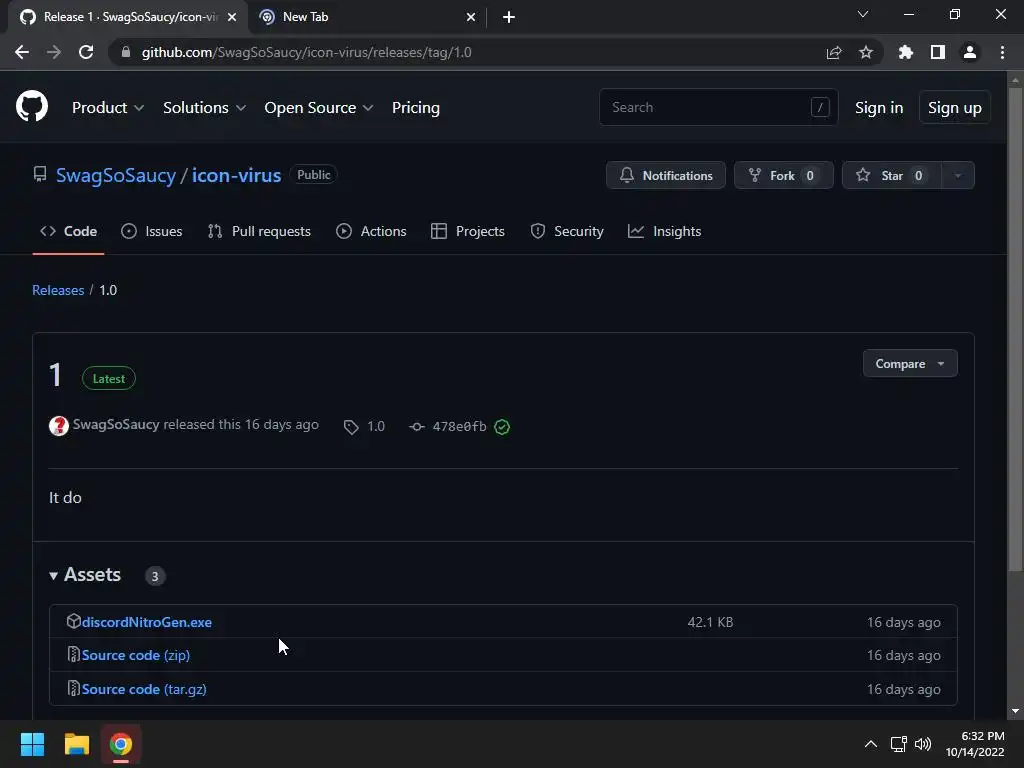Open the icon-virus repository link
Screen dimensions: 1024x768
coord(236,175)
